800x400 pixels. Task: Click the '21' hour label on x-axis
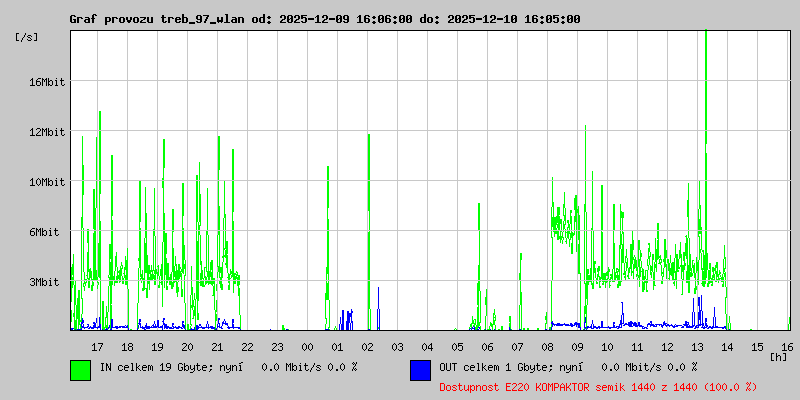click(x=217, y=347)
